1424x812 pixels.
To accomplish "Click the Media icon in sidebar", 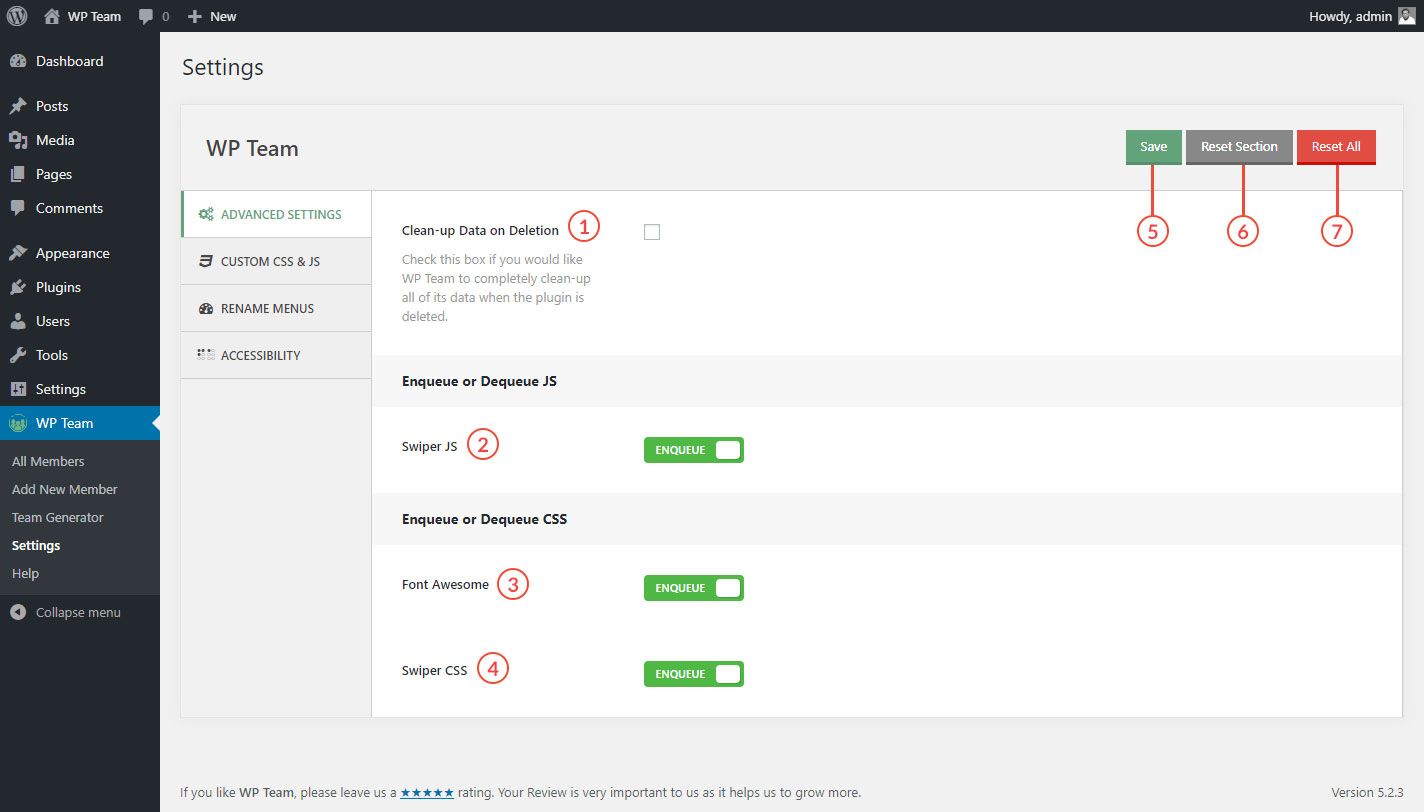I will [x=18, y=140].
